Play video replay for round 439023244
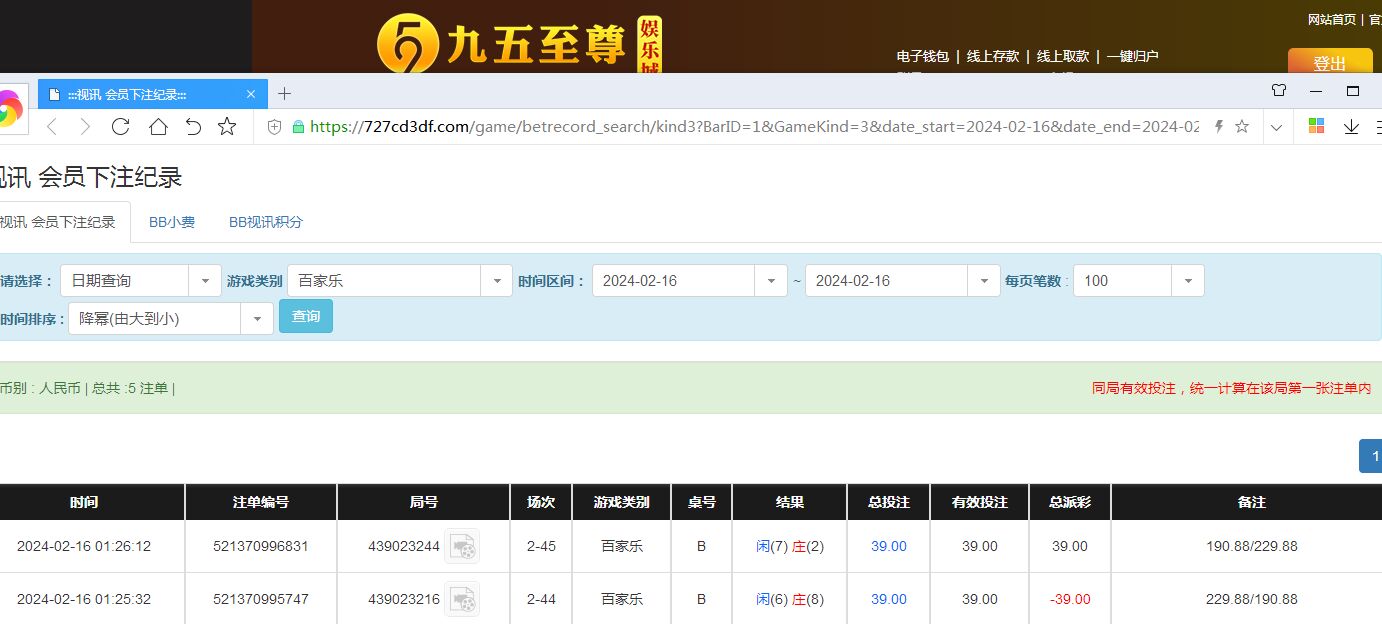The image size is (1382, 624). (x=462, y=546)
